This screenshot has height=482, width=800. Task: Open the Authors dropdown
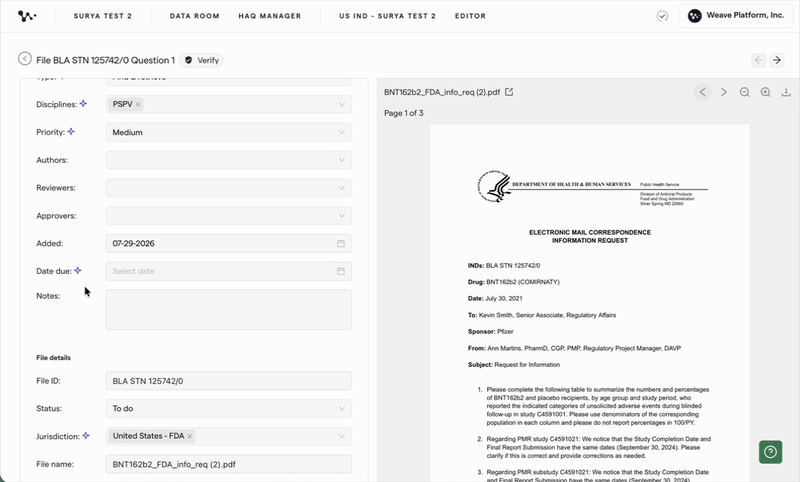(x=229, y=160)
